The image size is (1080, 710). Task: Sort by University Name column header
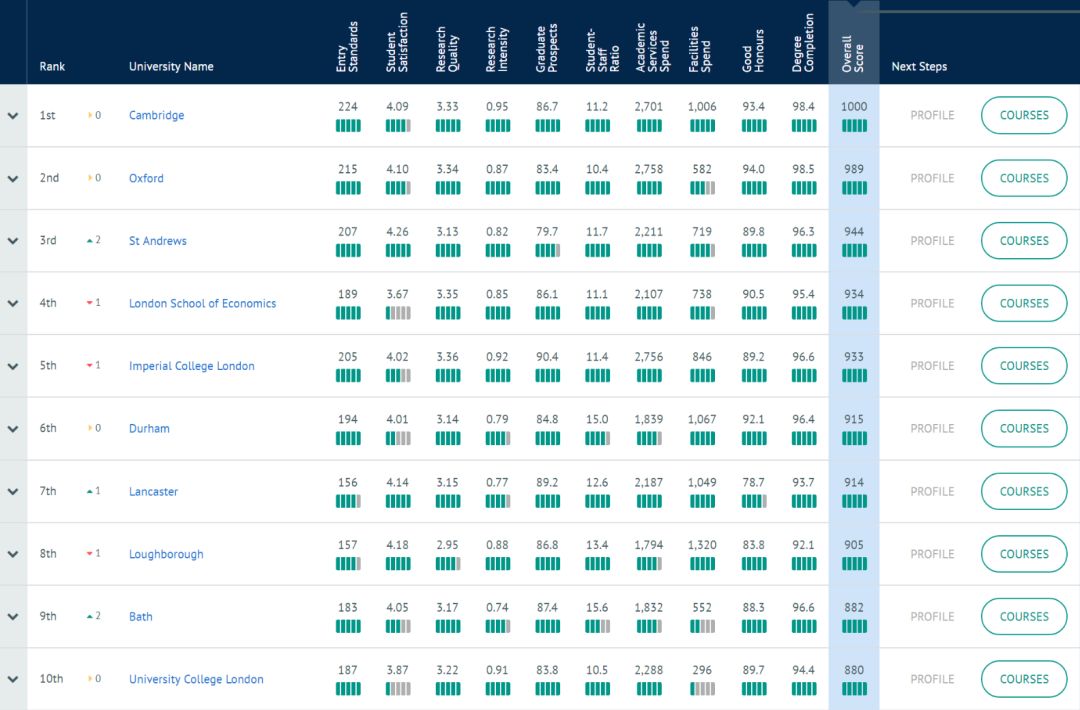[x=171, y=66]
